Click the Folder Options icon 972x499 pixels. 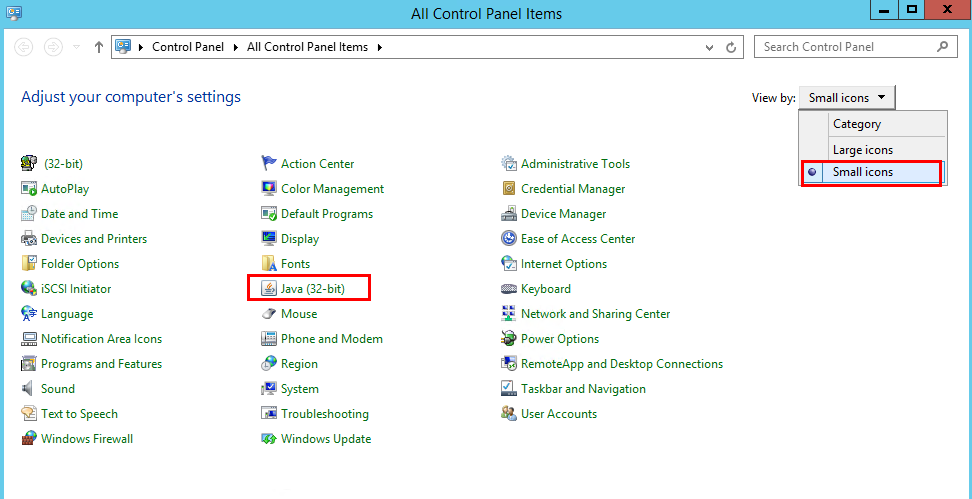point(29,263)
